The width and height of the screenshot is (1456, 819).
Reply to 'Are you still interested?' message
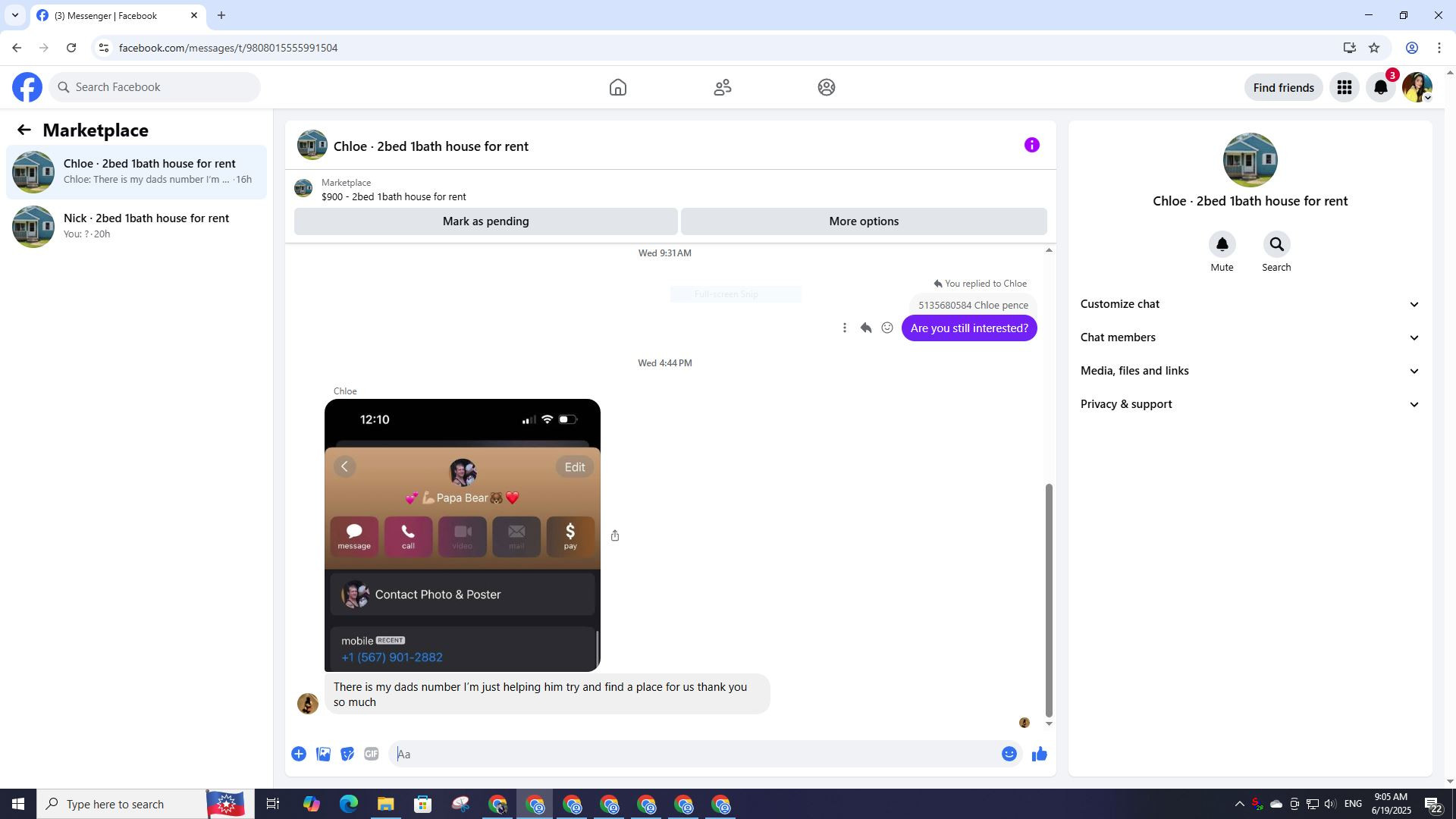(865, 328)
